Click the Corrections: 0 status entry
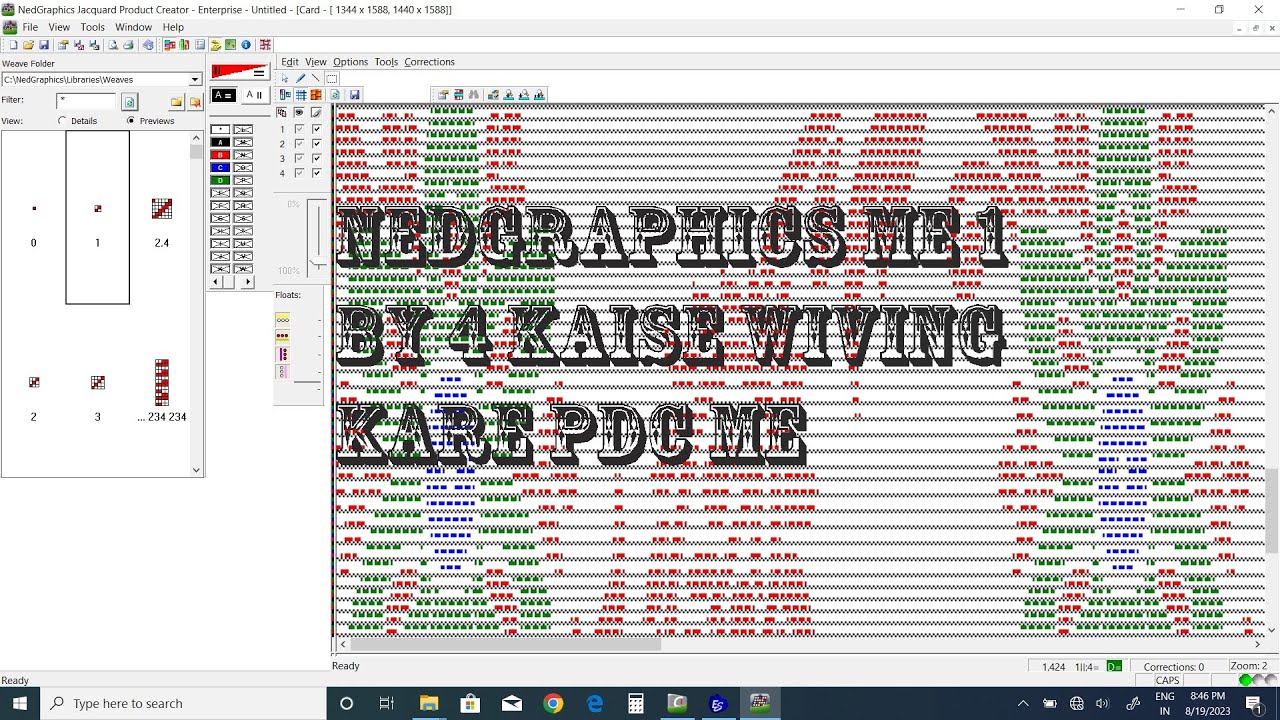Screen dimensions: 1280x720 1173,667
